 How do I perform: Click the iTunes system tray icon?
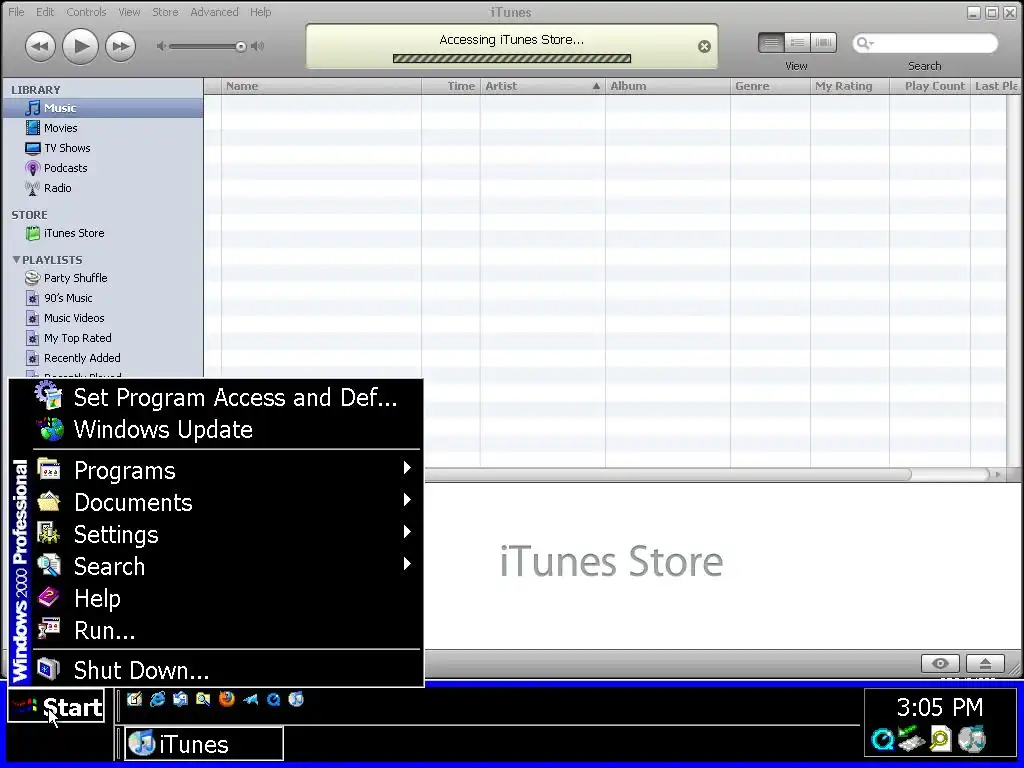972,740
